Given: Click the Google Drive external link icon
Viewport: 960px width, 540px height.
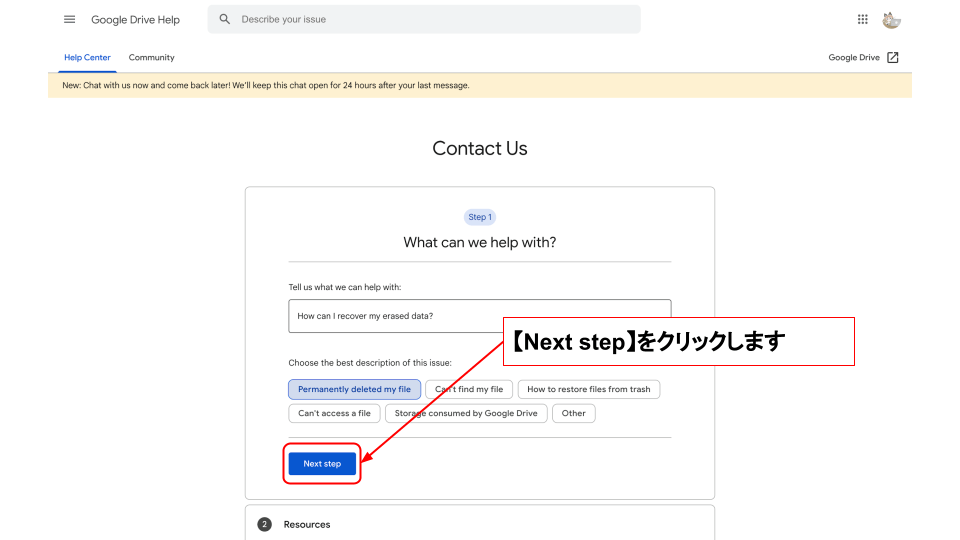Looking at the screenshot, I should [x=893, y=58].
